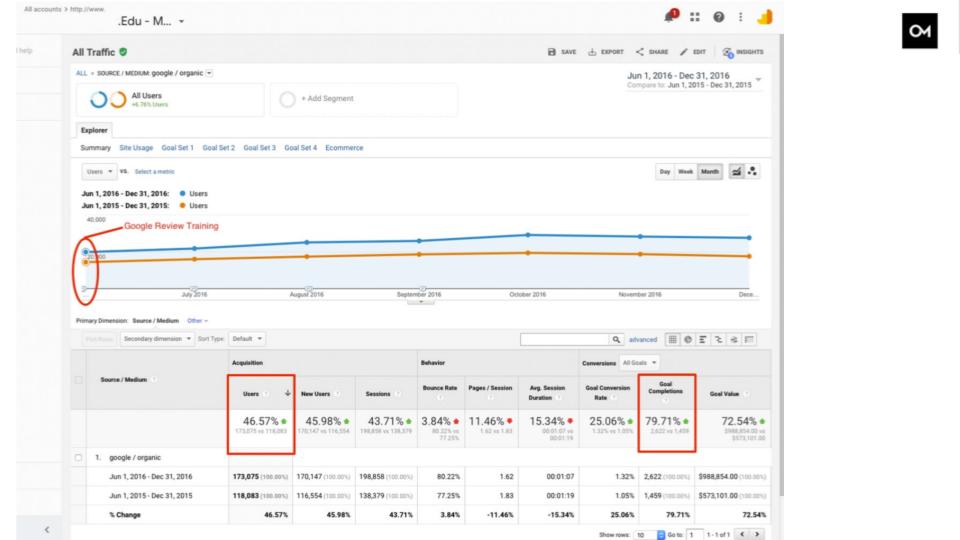Switch to the Site Usage tab
Viewport: 960px width, 540px height.
(136, 148)
